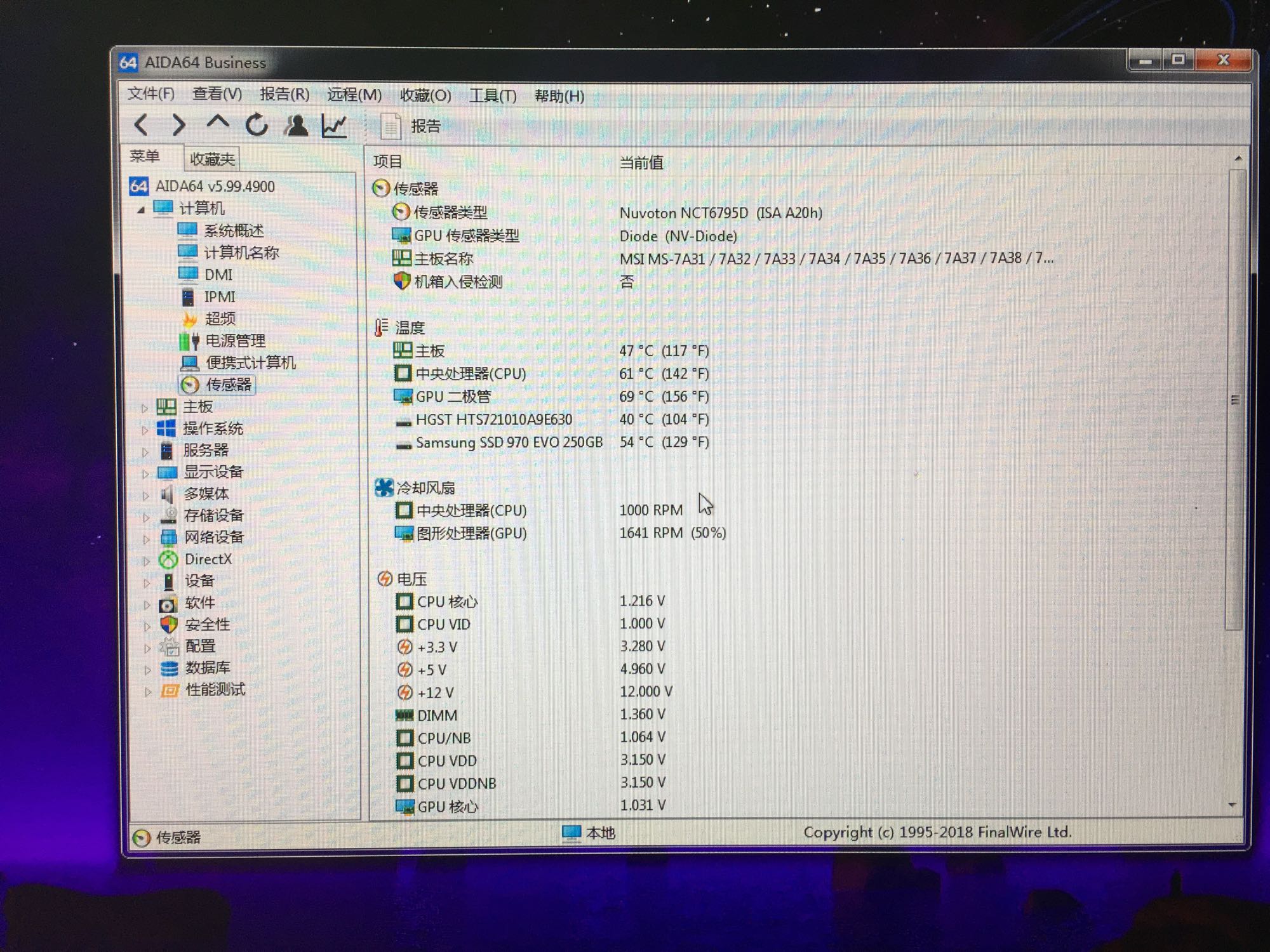1270x952 pixels.
Task: Open the 帮助(H) menu
Action: [559, 96]
